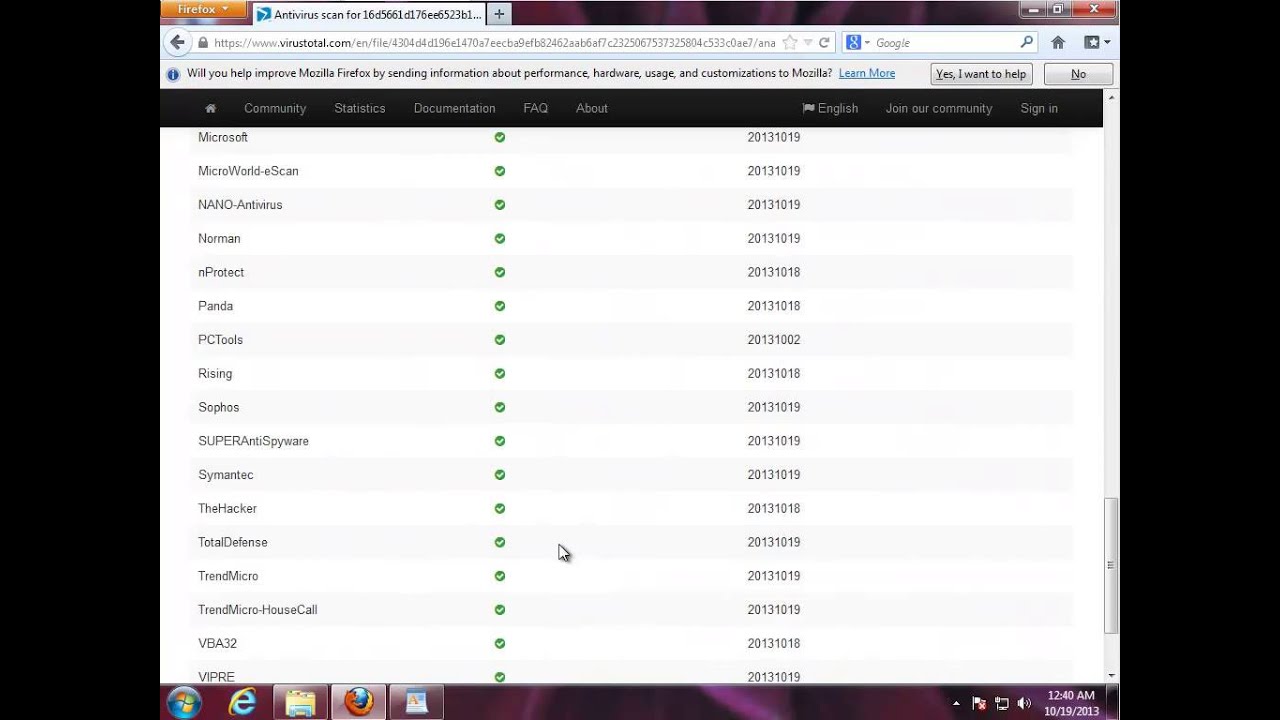This screenshot has width=1280, height=720.
Task: Go to the FAQ page
Action: click(x=536, y=108)
